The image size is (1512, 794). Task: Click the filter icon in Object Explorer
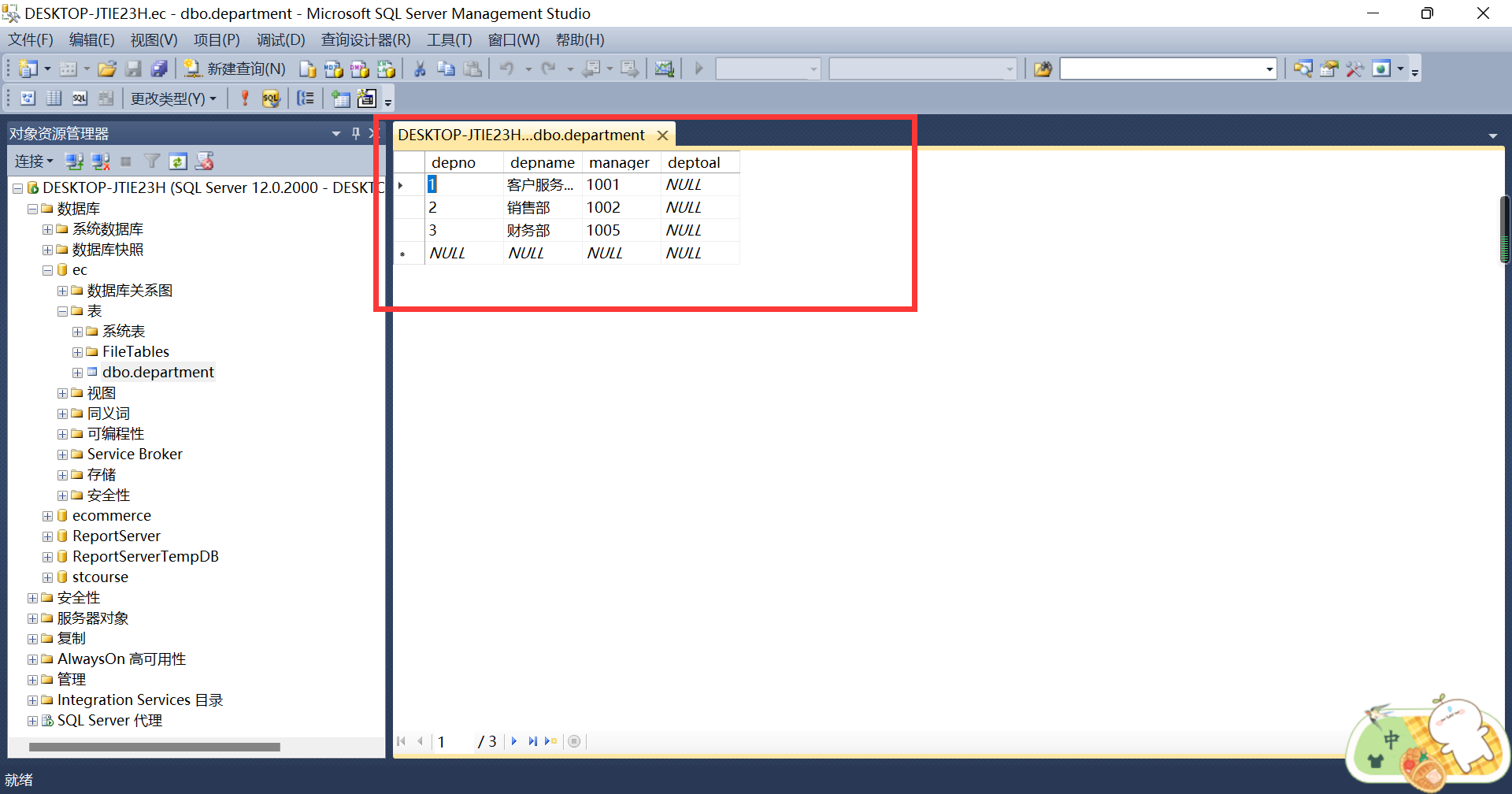point(152,161)
